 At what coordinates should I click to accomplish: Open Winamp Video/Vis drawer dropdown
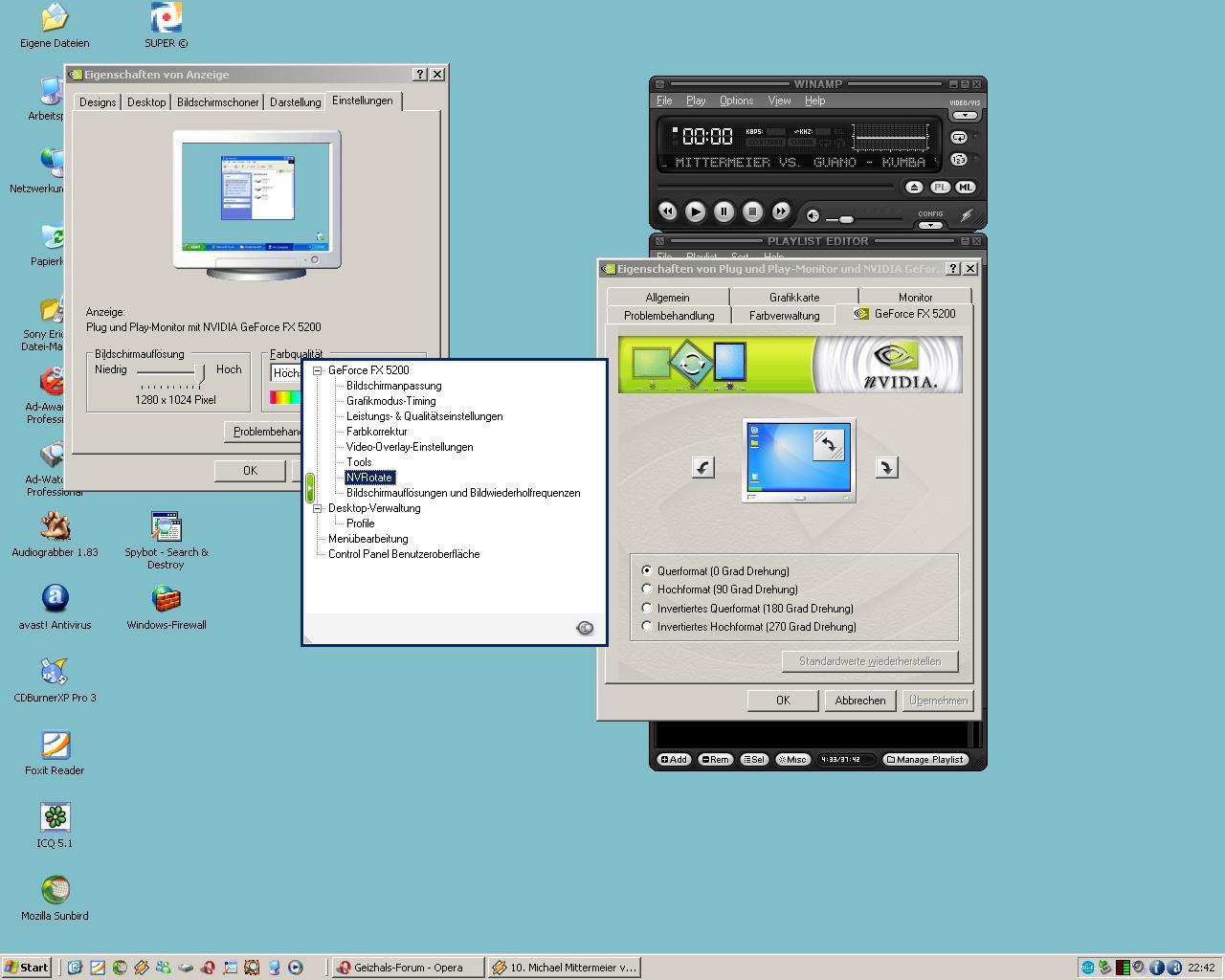click(x=965, y=116)
